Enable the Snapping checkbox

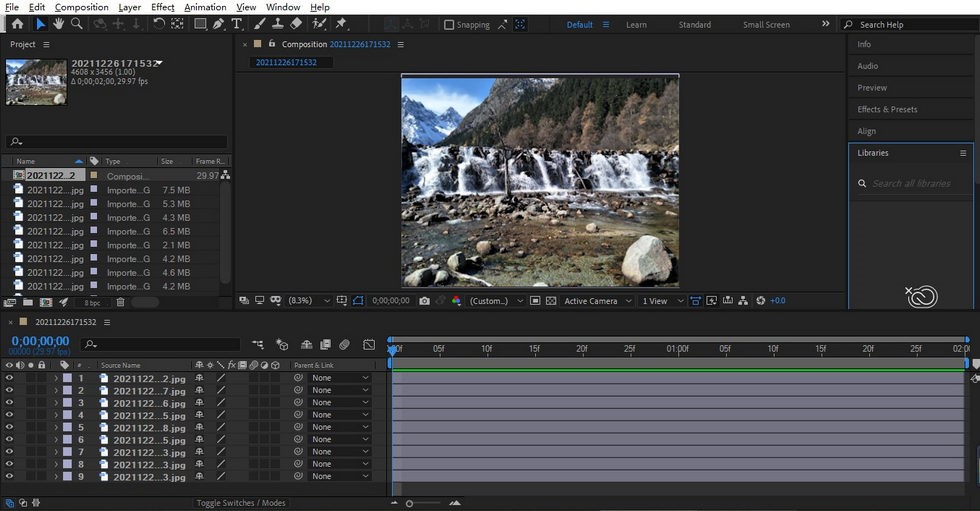pyautogui.click(x=449, y=25)
